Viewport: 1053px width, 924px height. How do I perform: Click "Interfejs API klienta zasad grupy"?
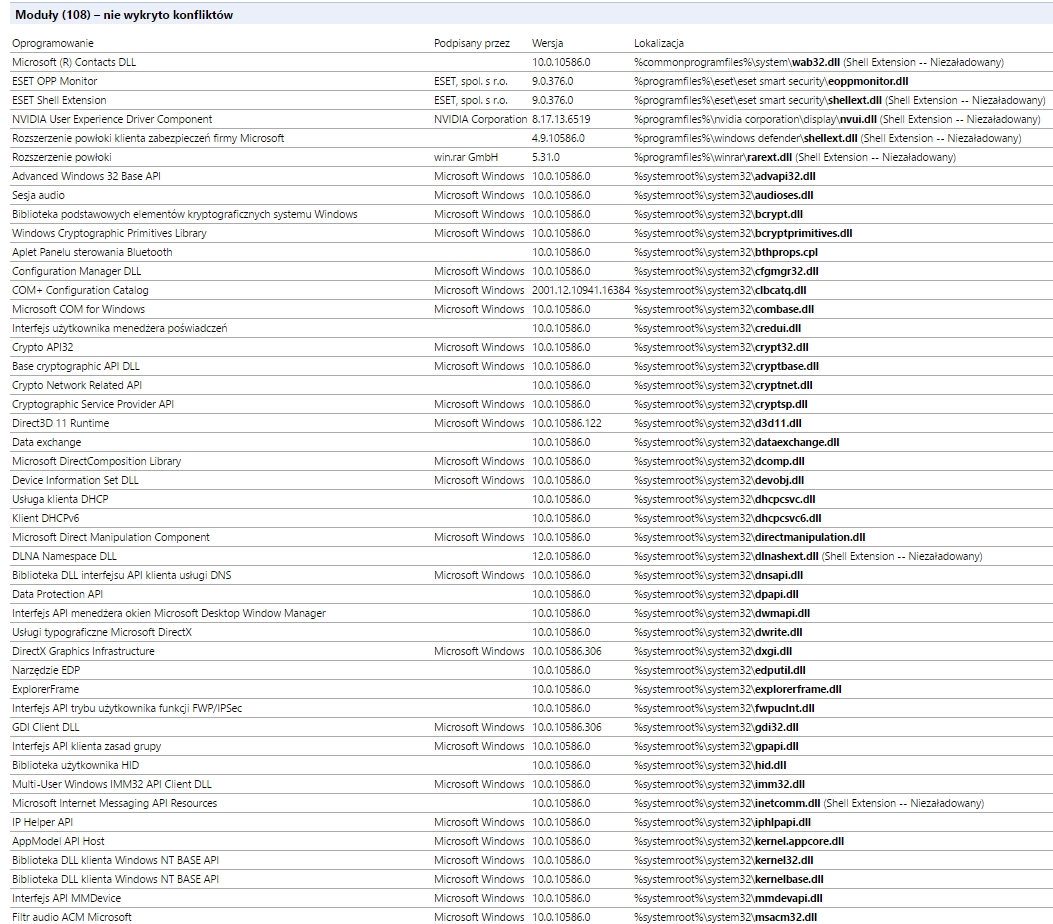click(87, 747)
